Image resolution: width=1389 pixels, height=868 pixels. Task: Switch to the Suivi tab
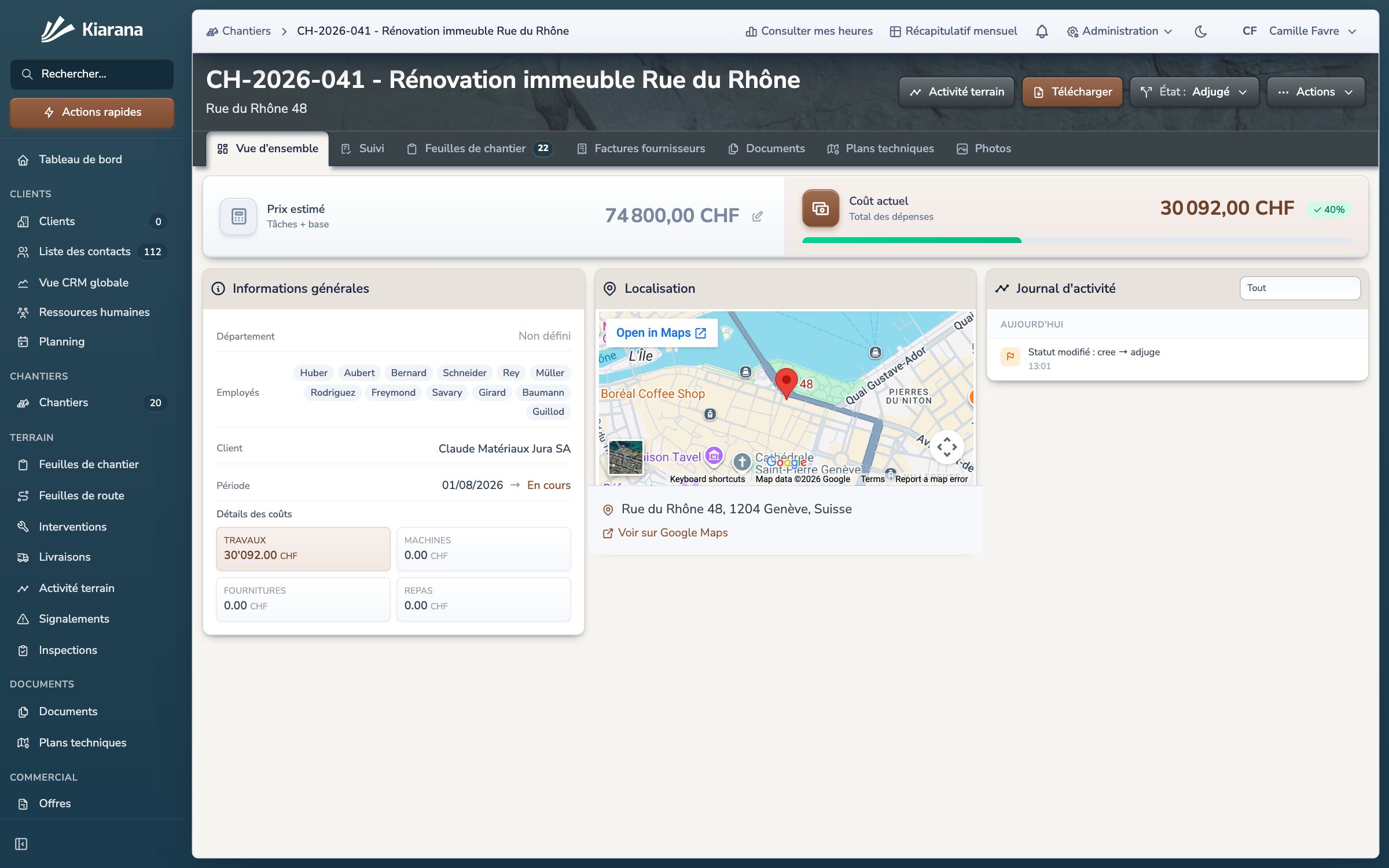pyautogui.click(x=362, y=149)
